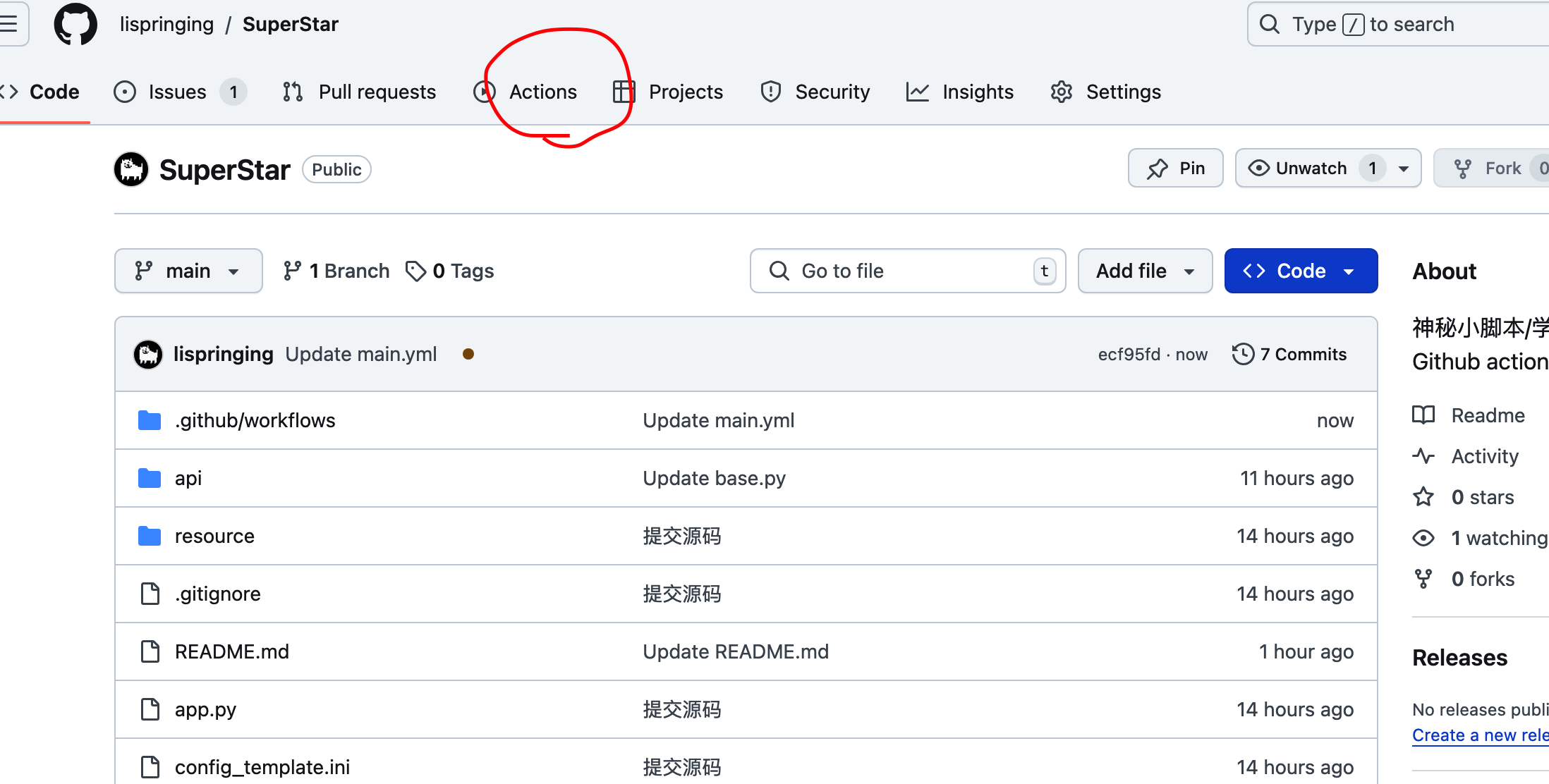Screen dimensions: 1549x784
Task: Click the .github/workflows folder icon
Action: pos(150,420)
